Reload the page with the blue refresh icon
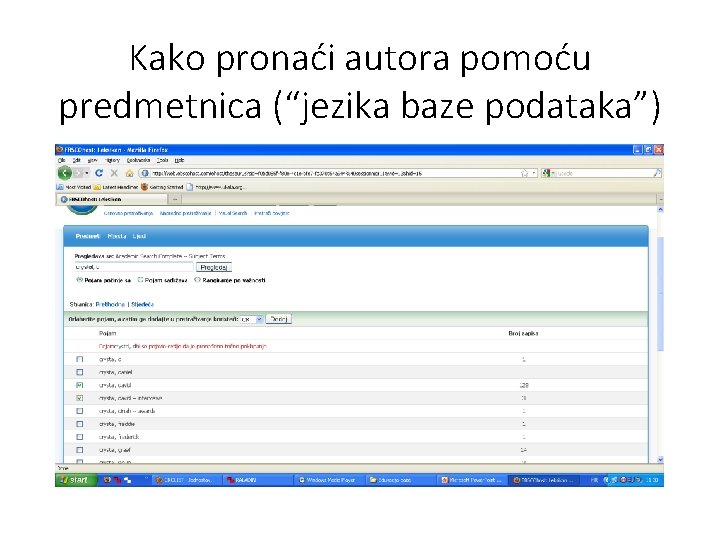Image resolution: width=720 pixels, height=540 pixels. click(99, 173)
